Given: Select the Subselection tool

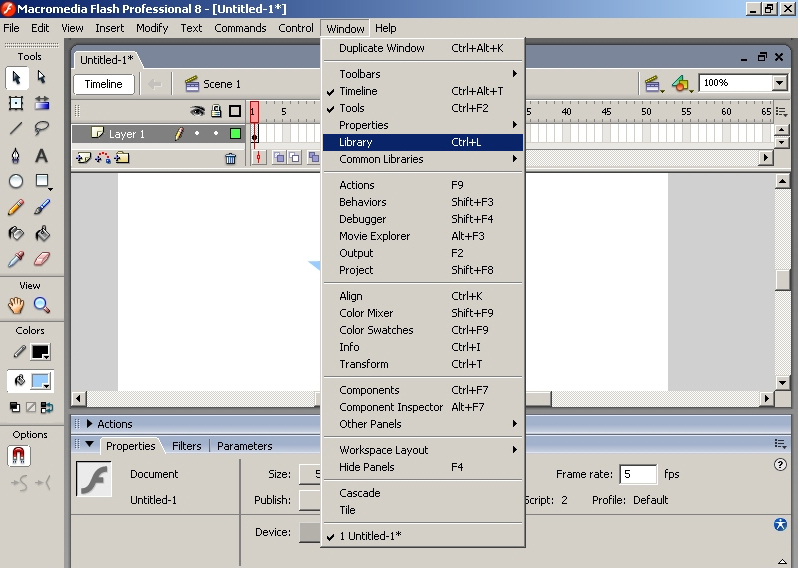Looking at the screenshot, I should click(42, 78).
